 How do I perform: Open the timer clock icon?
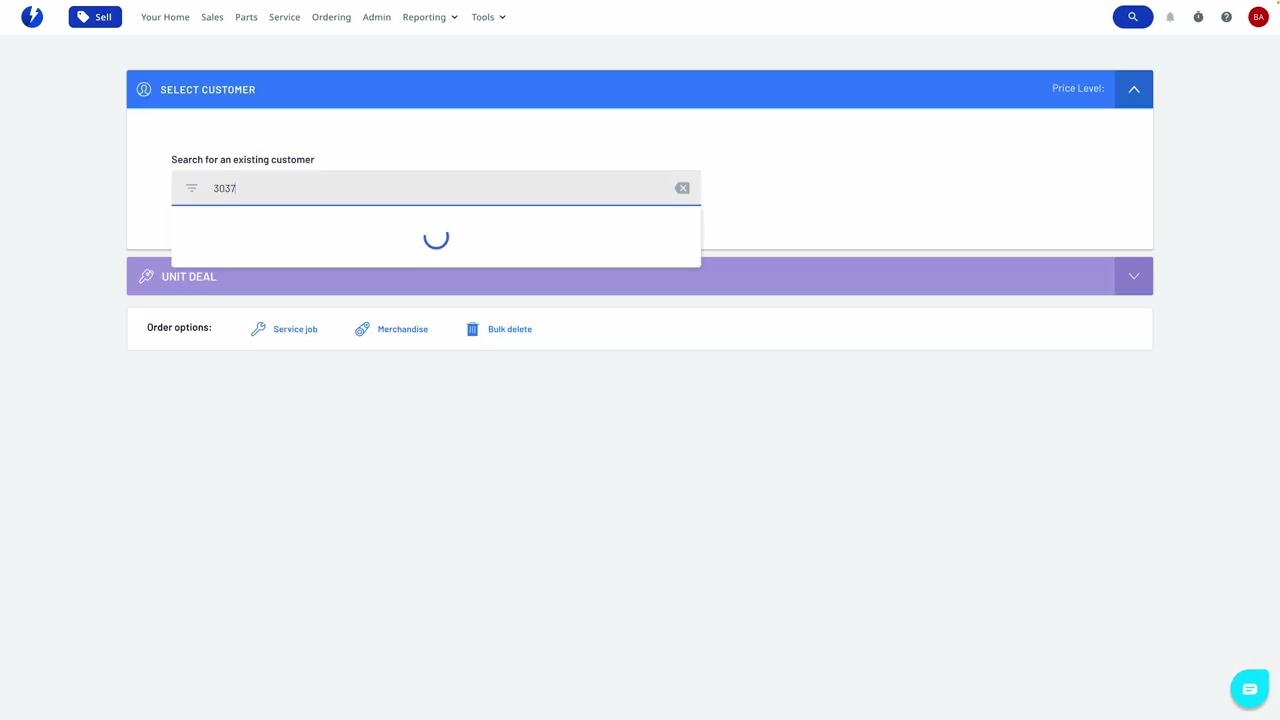pyautogui.click(x=1198, y=17)
